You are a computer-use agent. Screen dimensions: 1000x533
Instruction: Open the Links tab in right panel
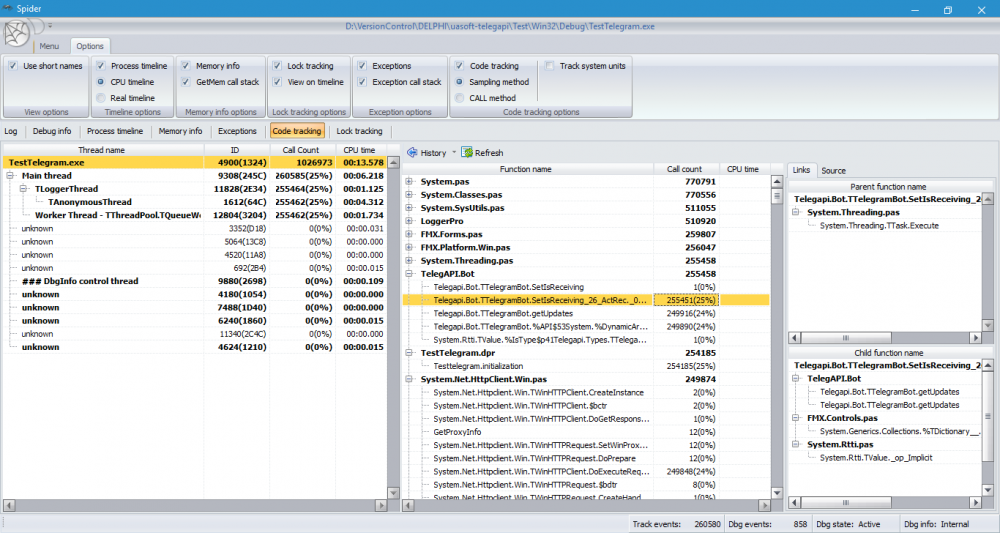point(802,170)
